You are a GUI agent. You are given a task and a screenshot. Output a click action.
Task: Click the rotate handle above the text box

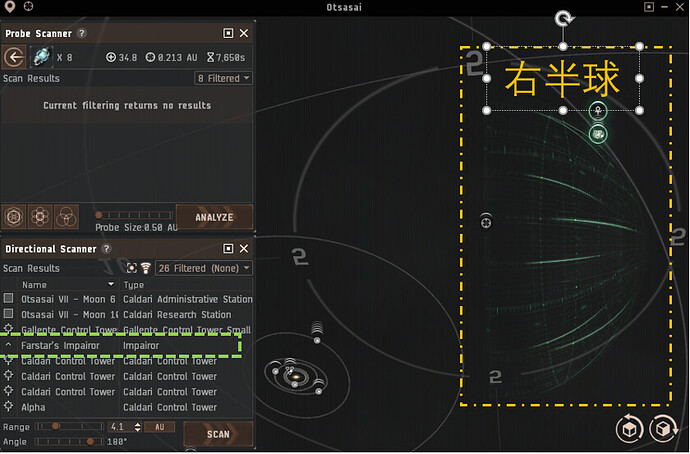tap(563, 19)
